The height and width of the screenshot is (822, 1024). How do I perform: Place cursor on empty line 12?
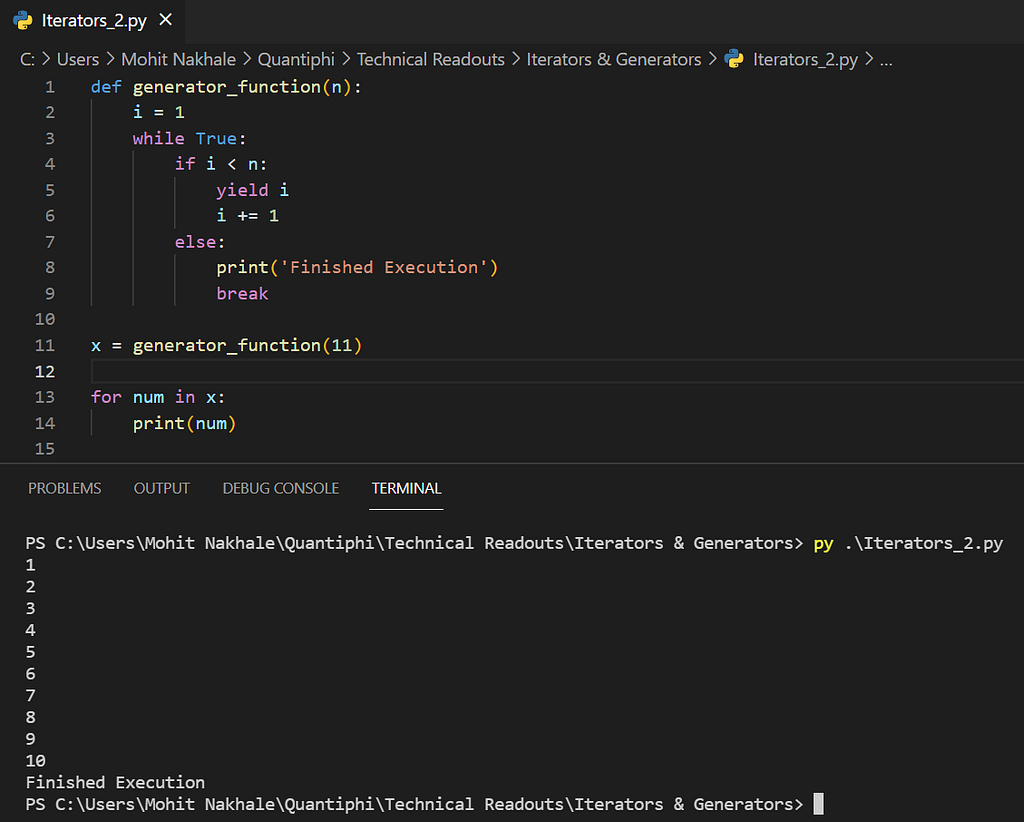[x=556, y=371]
